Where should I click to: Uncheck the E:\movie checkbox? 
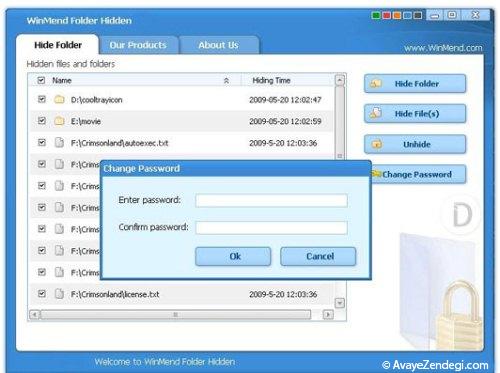pos(41,121)
